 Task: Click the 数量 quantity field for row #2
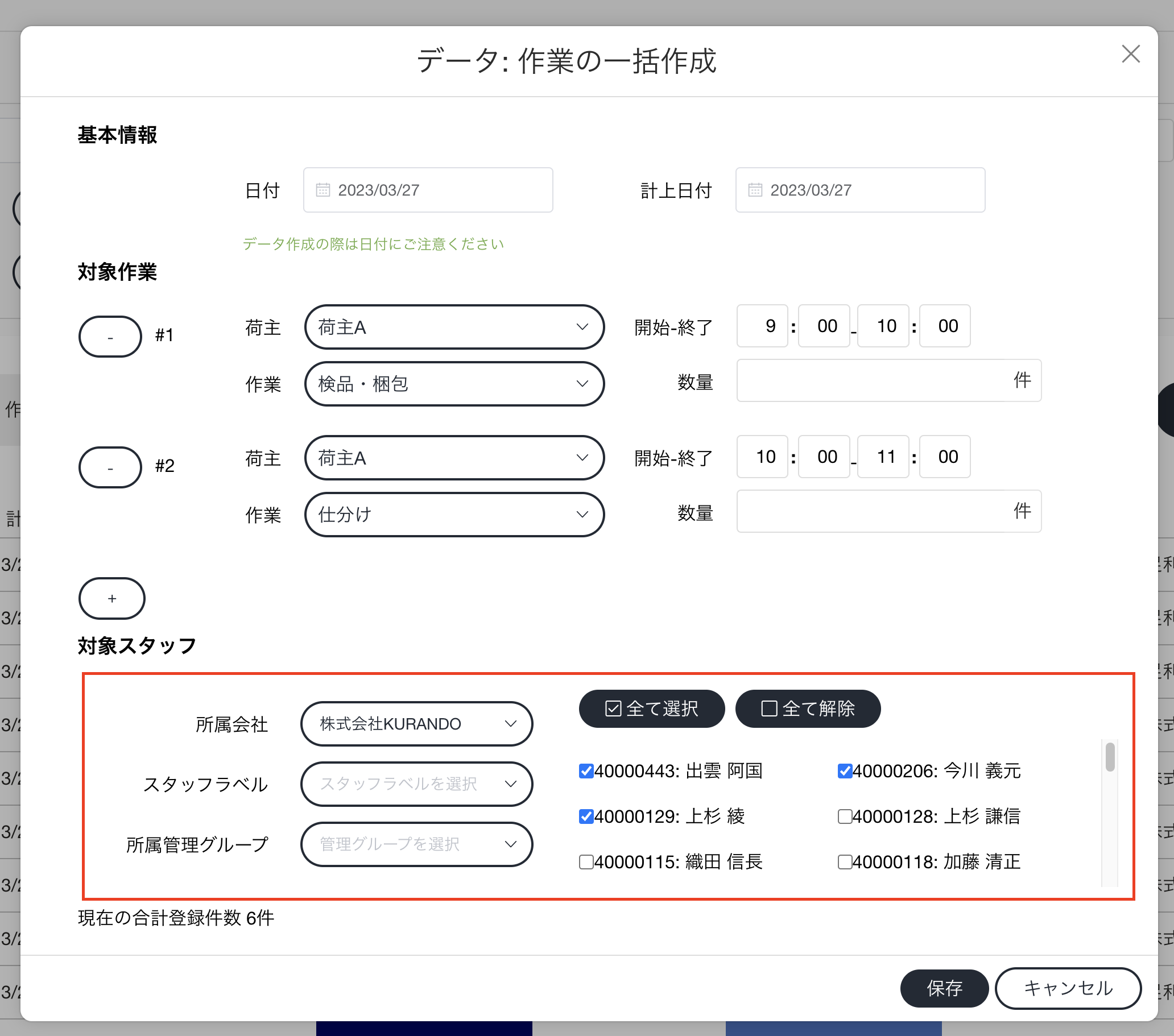point(888,511)
